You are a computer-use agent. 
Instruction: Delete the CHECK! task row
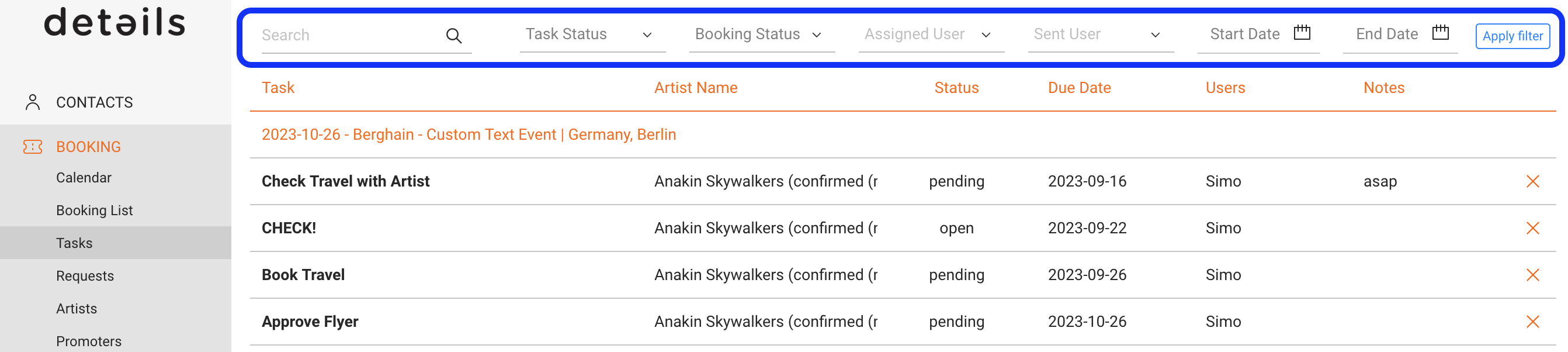[x=1532, y=229]
